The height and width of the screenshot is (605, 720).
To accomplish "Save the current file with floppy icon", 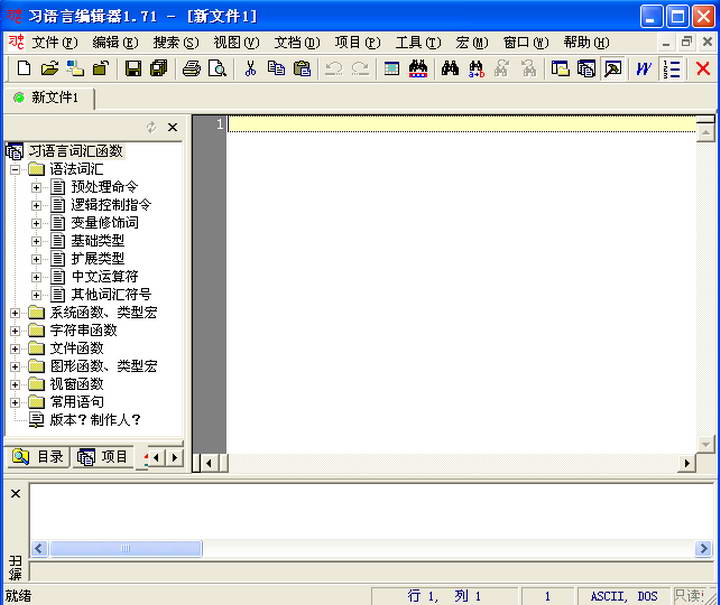I will (x=133, y=69).
